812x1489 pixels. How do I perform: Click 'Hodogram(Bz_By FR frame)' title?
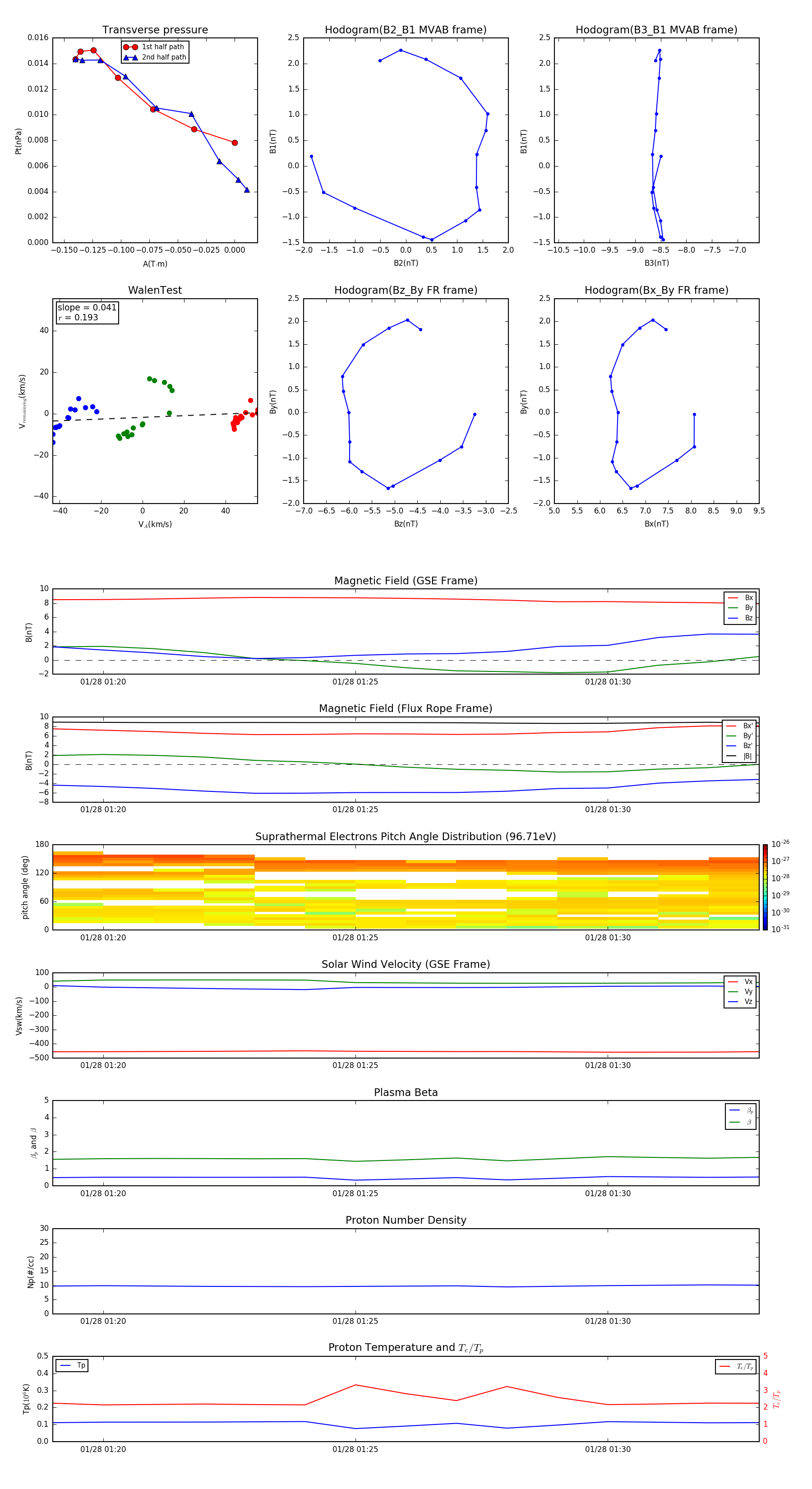click(406, 290)
